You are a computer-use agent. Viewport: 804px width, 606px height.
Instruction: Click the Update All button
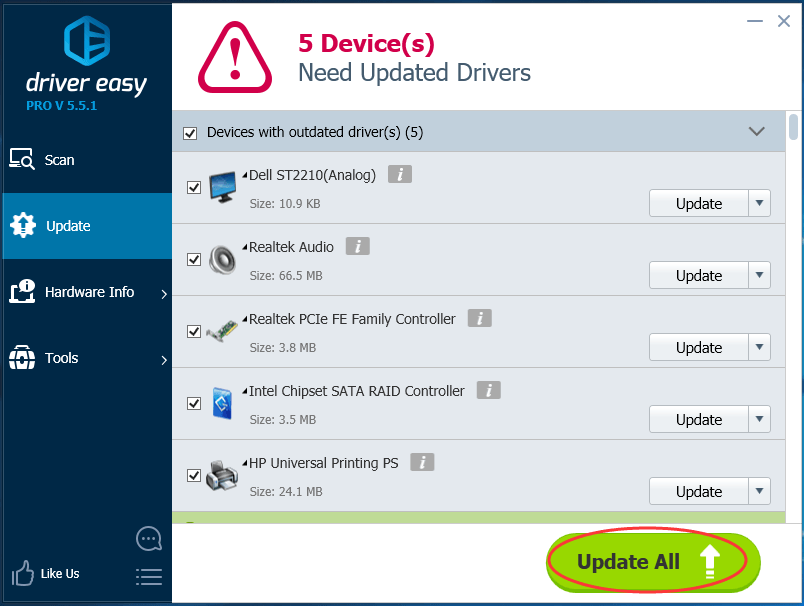pyautogui.click(x=653, y=562)
